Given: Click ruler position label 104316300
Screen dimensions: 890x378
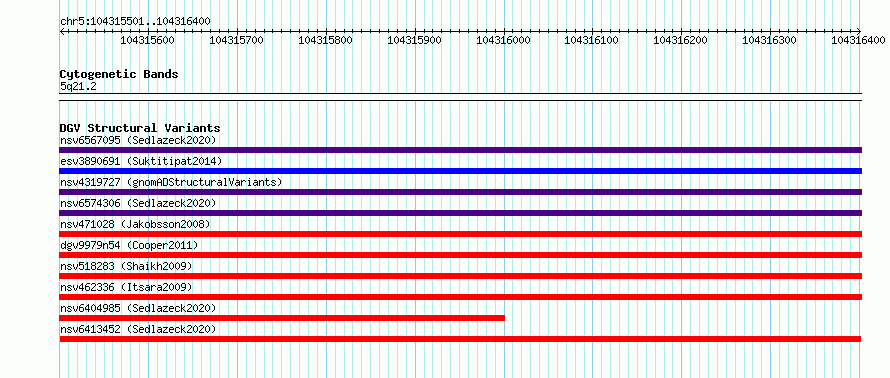Looking at the screenshot, I should coord(770,40).
